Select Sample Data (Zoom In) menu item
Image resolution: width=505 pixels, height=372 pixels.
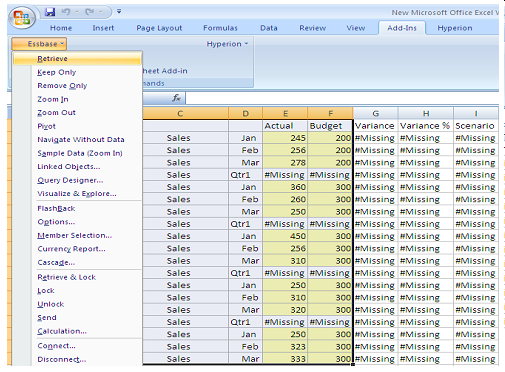point(77,153)
